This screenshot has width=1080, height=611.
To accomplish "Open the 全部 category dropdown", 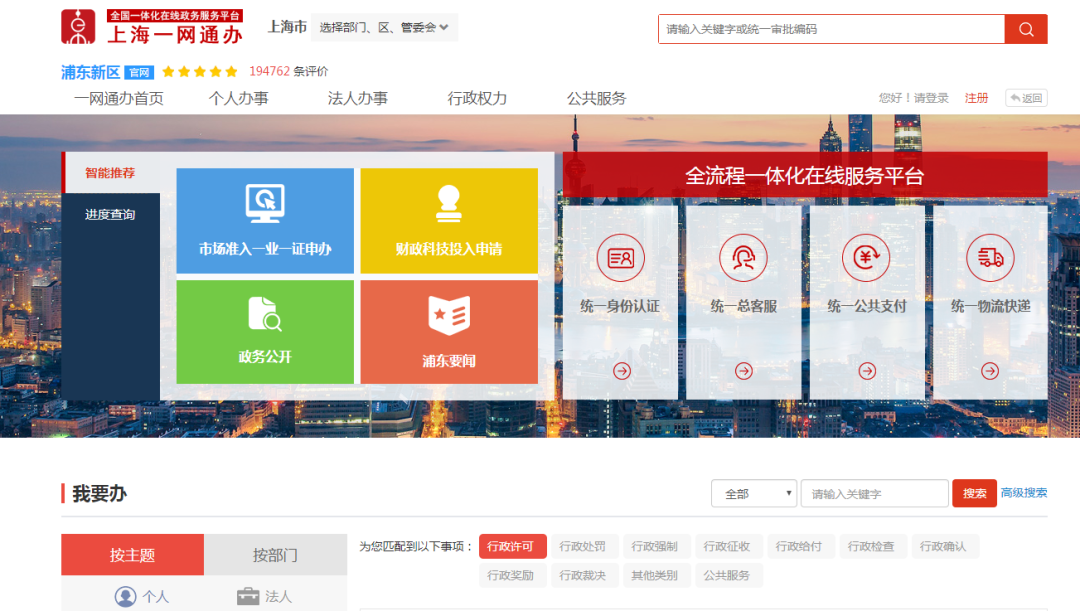I will pos(754,493).
